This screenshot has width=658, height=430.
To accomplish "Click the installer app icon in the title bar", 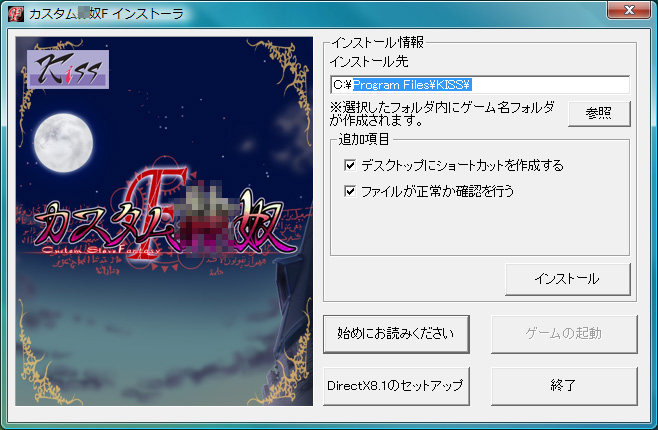I will [15, 13].
